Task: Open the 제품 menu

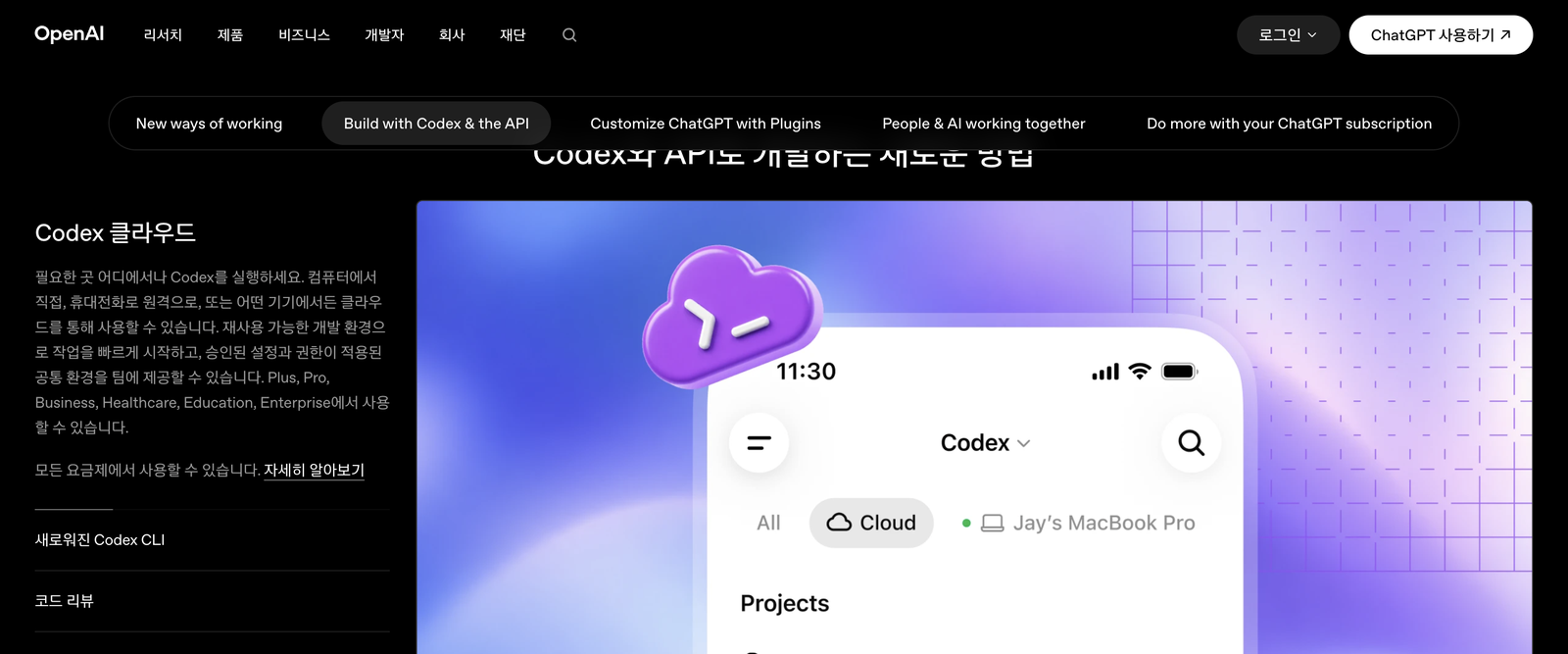Action: point(230,35)
